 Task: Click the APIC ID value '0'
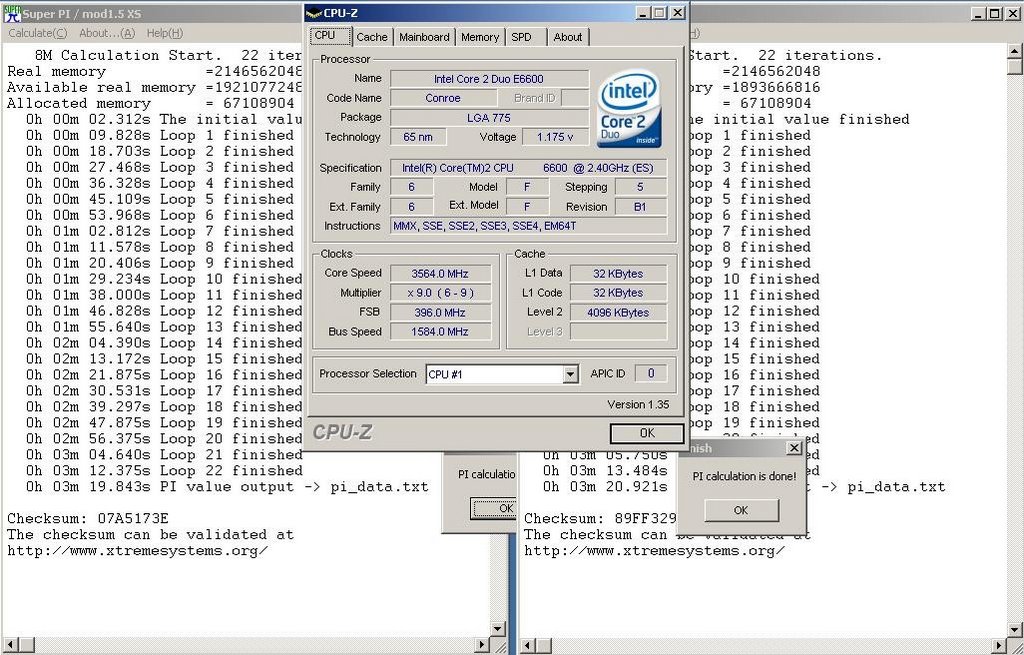click(x=650, y=373)
